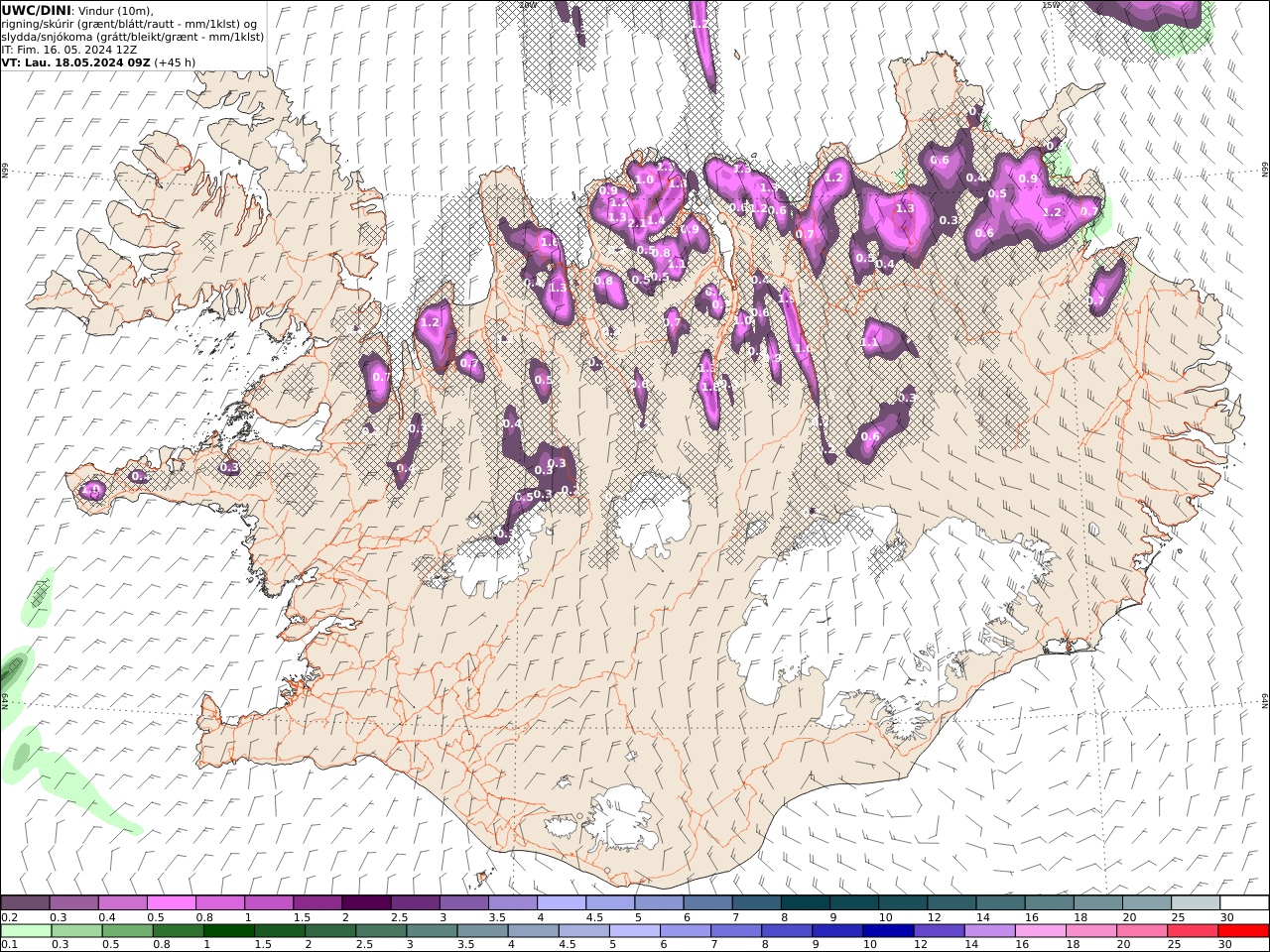The height and width of the screenshot is (952, 1270).
Task: Click the "0.1" label in the legend
Action: pyautogui.click(x=9, y=944)
